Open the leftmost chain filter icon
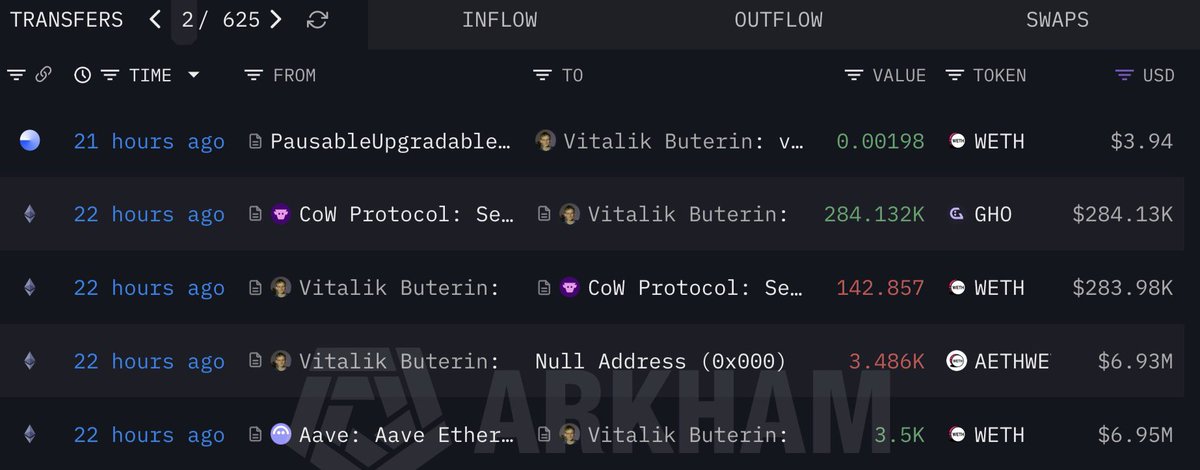The height and width of the screenshot is (470, 1200). (x=16, y=75)
